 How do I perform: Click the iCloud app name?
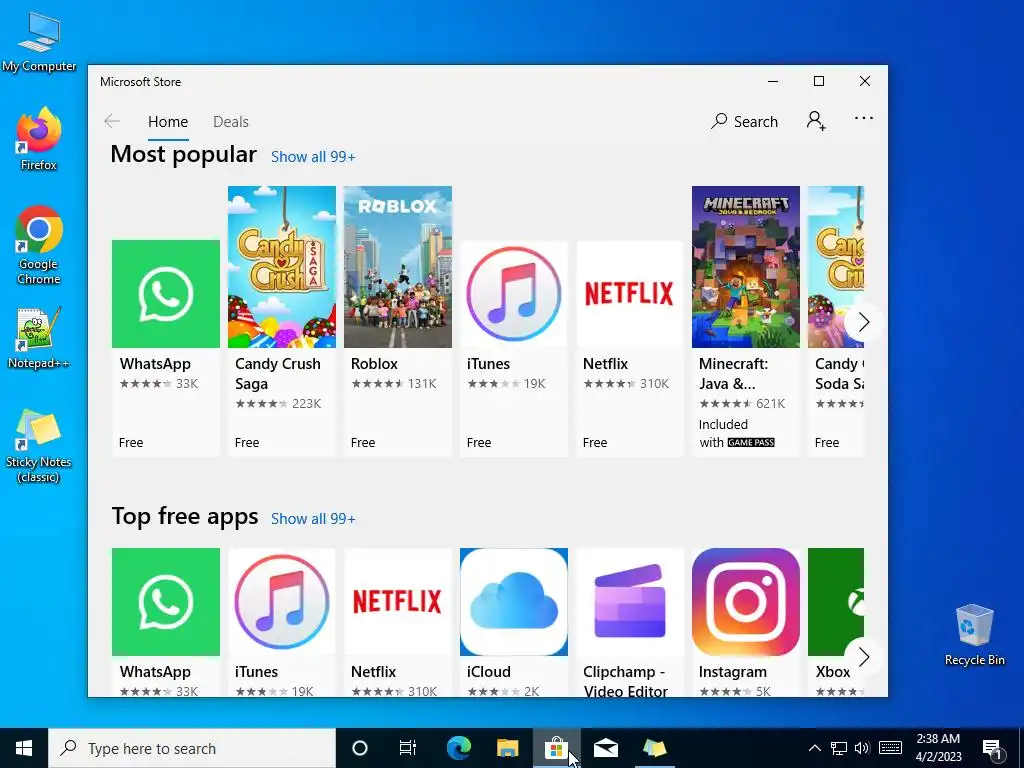[488, 672]
